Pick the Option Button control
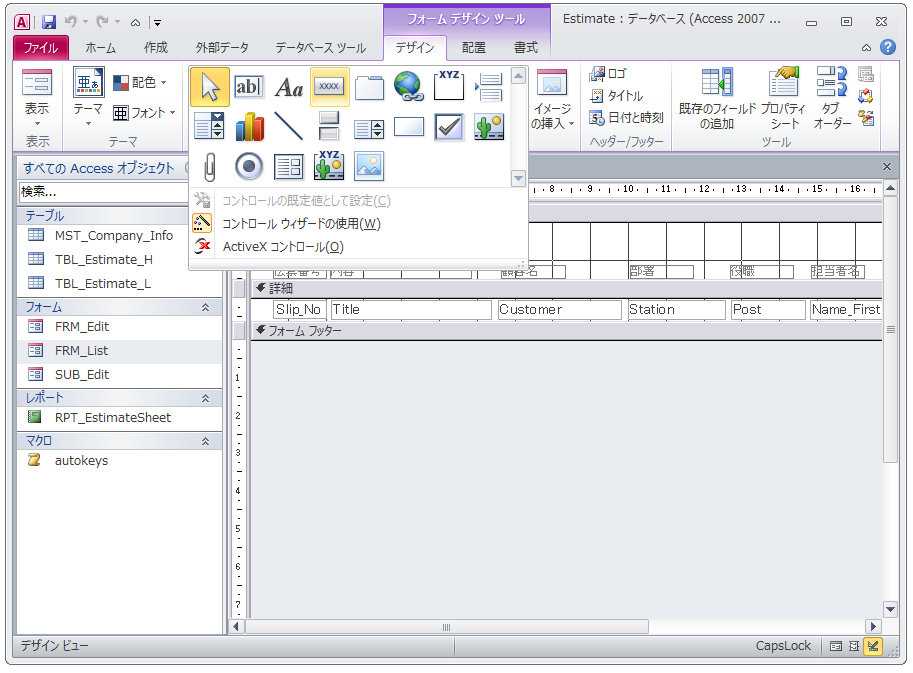The width and height of the screenshot is (913, 673). pos(249,167)
